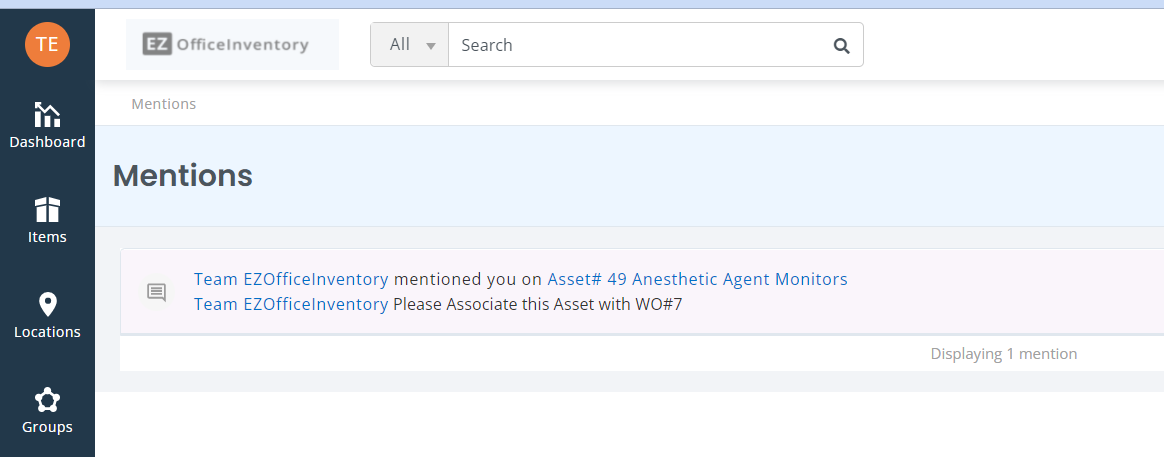Open Asset# 49 Anesthetic Agent Monitors link

click(697, 279)
